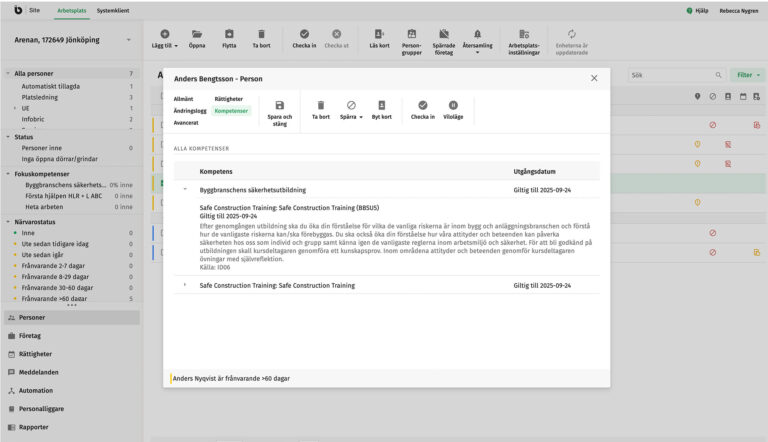Image resolution: width=768 pixels, height=442 pixels.
Task: Click the Spärrade företag icon
Action: coord(444,34)
